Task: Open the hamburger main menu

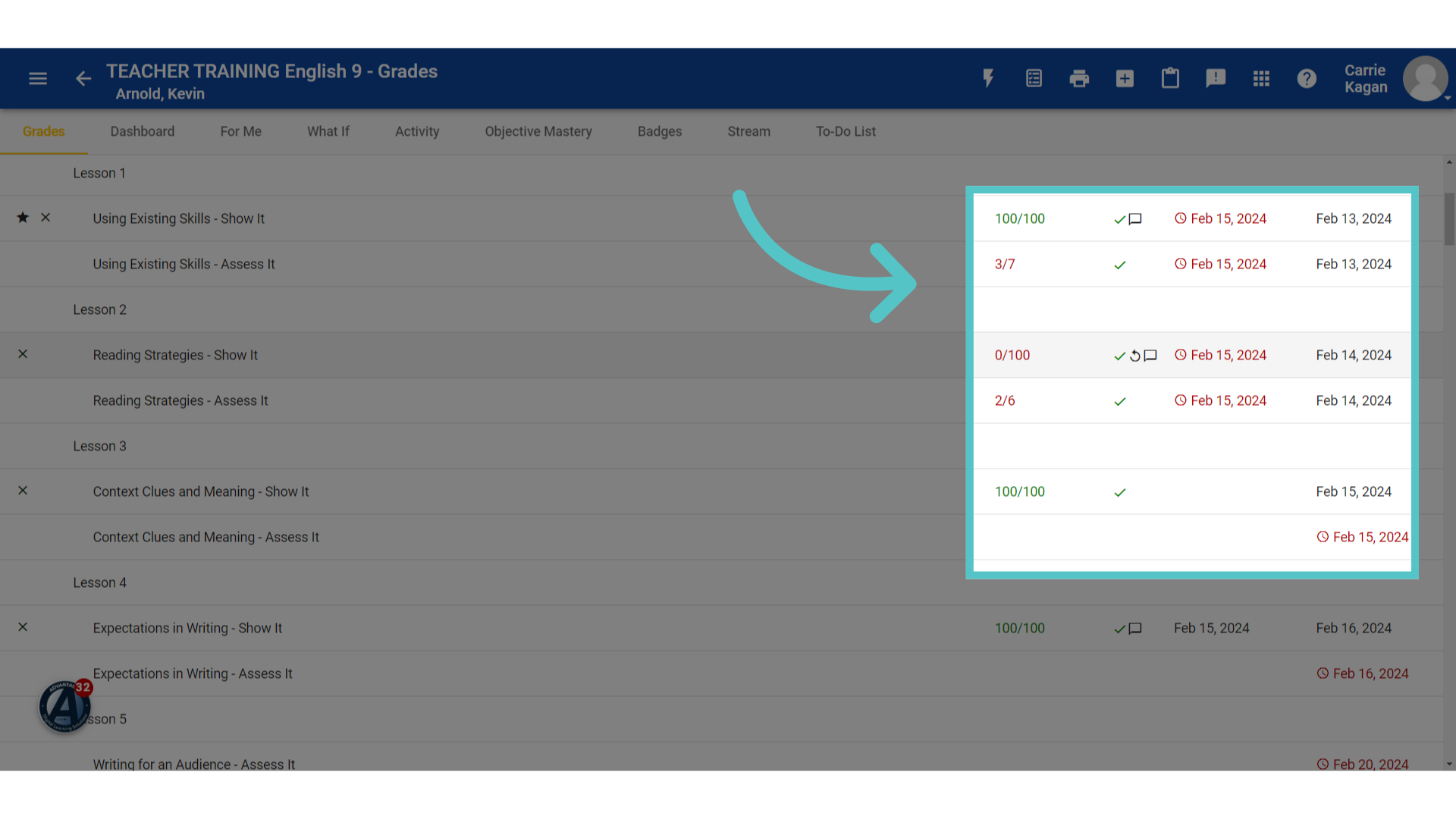Action: (38, 79)
